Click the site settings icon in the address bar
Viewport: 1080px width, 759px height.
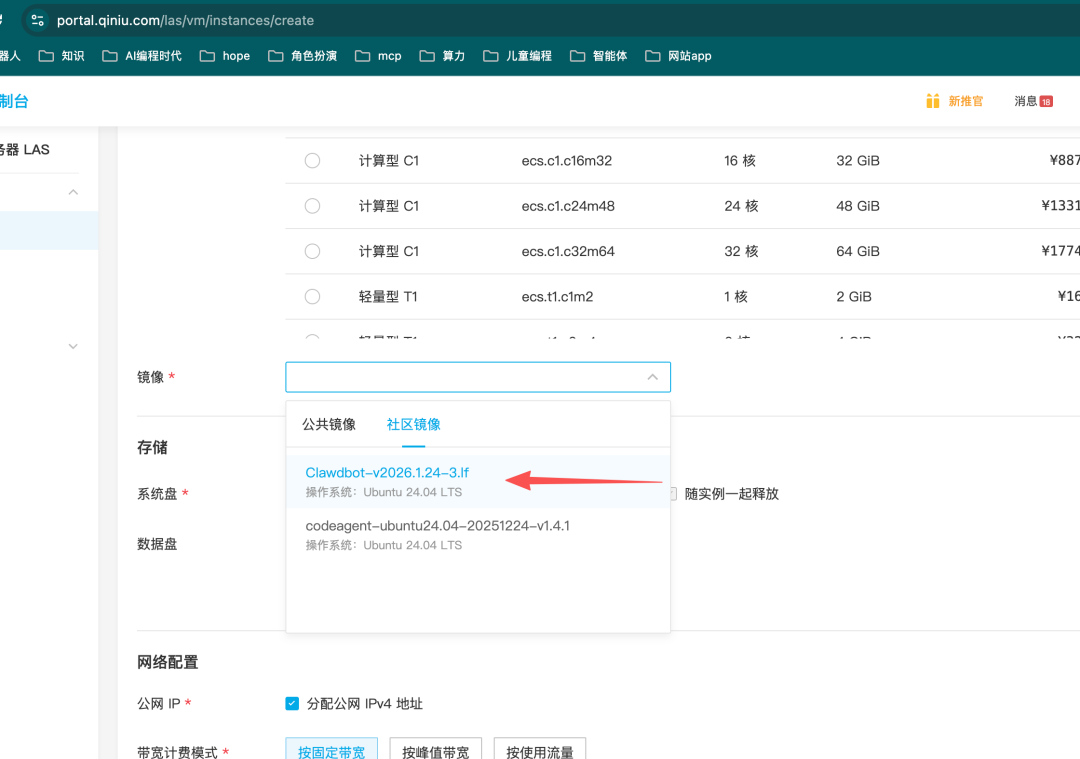tap(38, 20)
